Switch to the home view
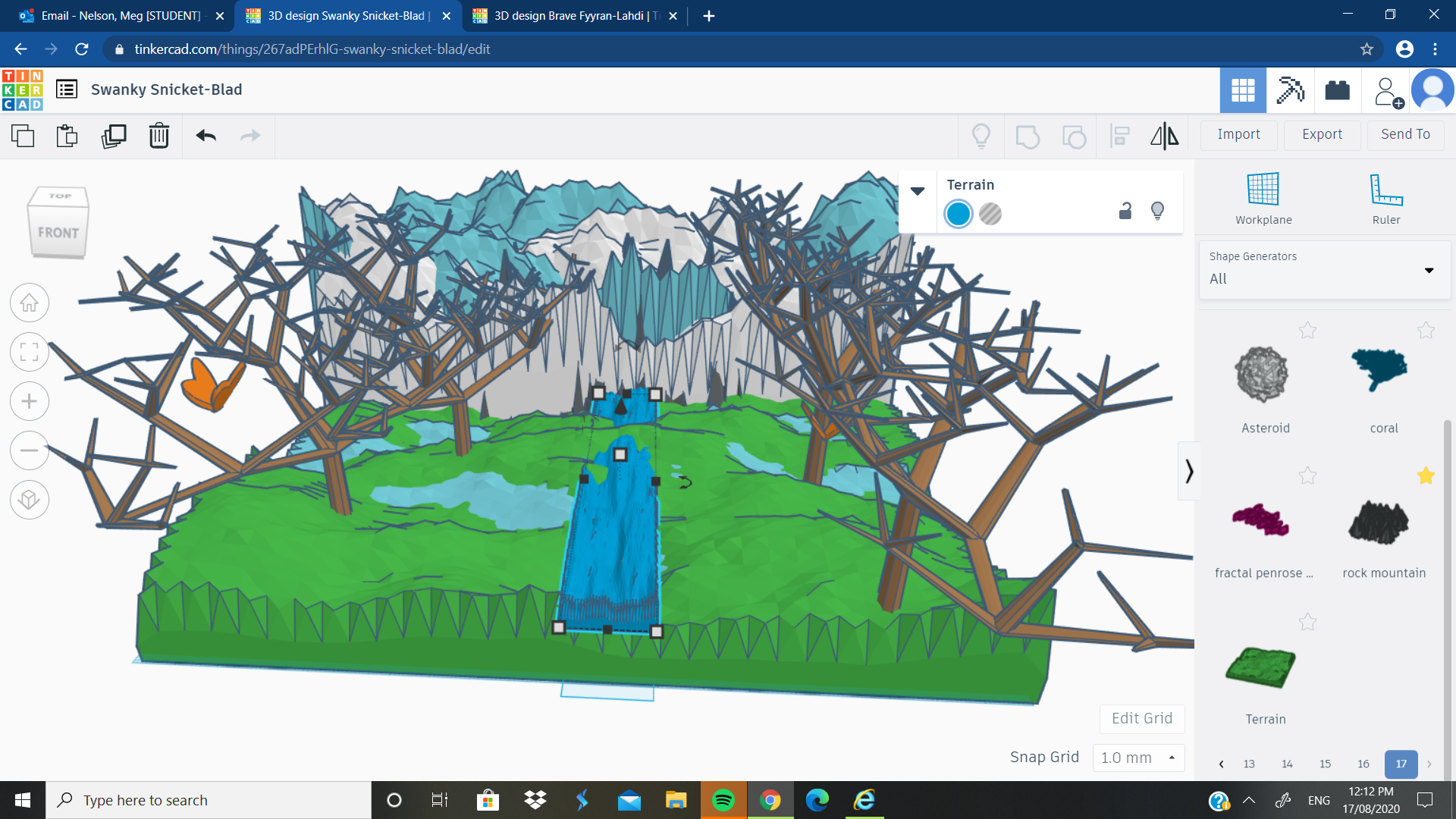This screenshot has width=1456, height=819. (29, 302)
